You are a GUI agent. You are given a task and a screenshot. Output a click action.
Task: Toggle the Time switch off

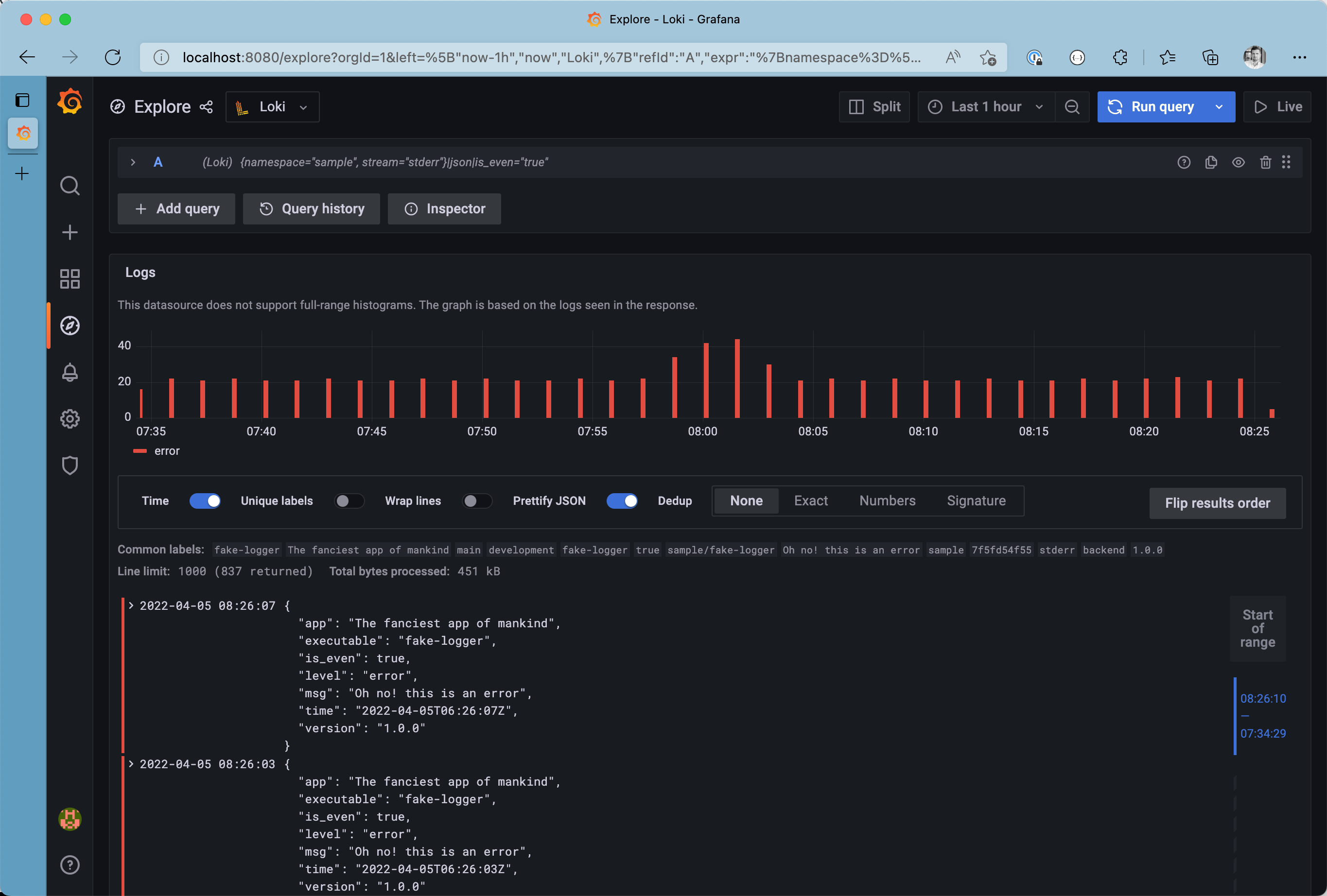pyautogui.click(x=205, y=501)
